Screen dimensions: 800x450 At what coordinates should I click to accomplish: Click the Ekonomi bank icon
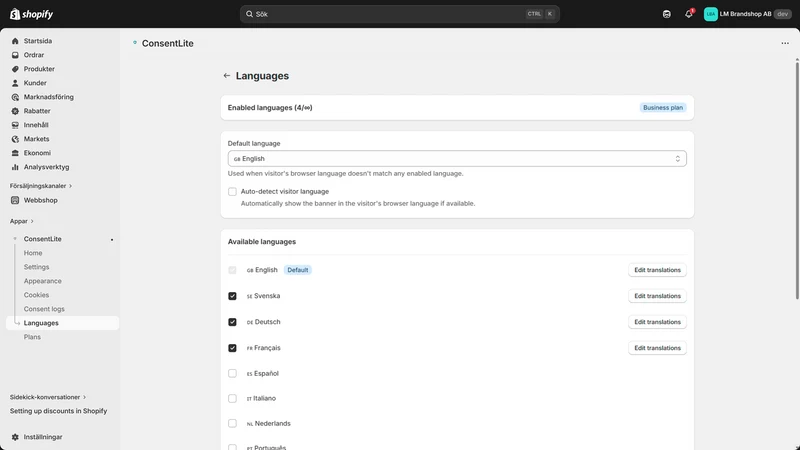pyautogui.click(x=15, y=153)
